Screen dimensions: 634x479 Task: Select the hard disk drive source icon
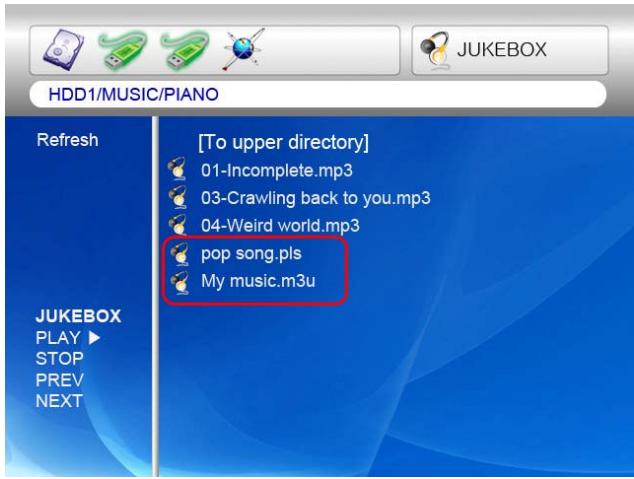click(63, 46)
